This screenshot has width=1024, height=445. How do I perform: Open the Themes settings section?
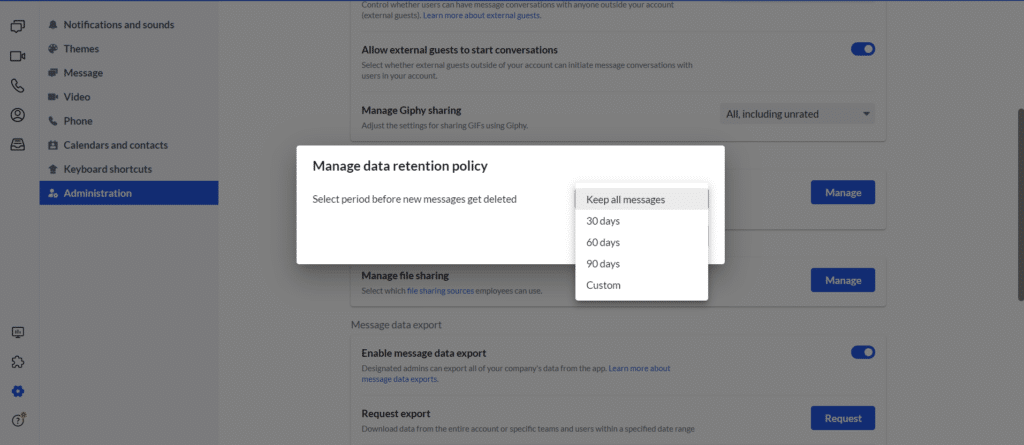tap(81, 48)
